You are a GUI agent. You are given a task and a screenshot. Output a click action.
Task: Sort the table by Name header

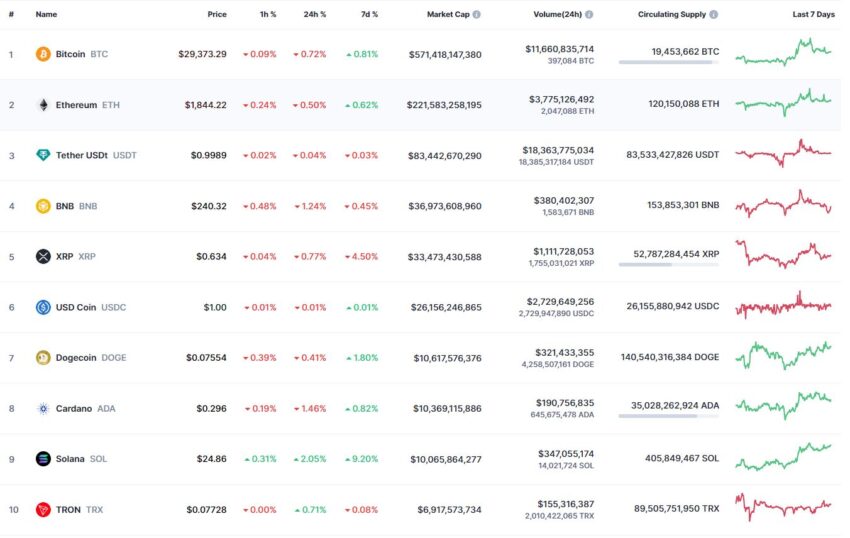click(46, 15)
